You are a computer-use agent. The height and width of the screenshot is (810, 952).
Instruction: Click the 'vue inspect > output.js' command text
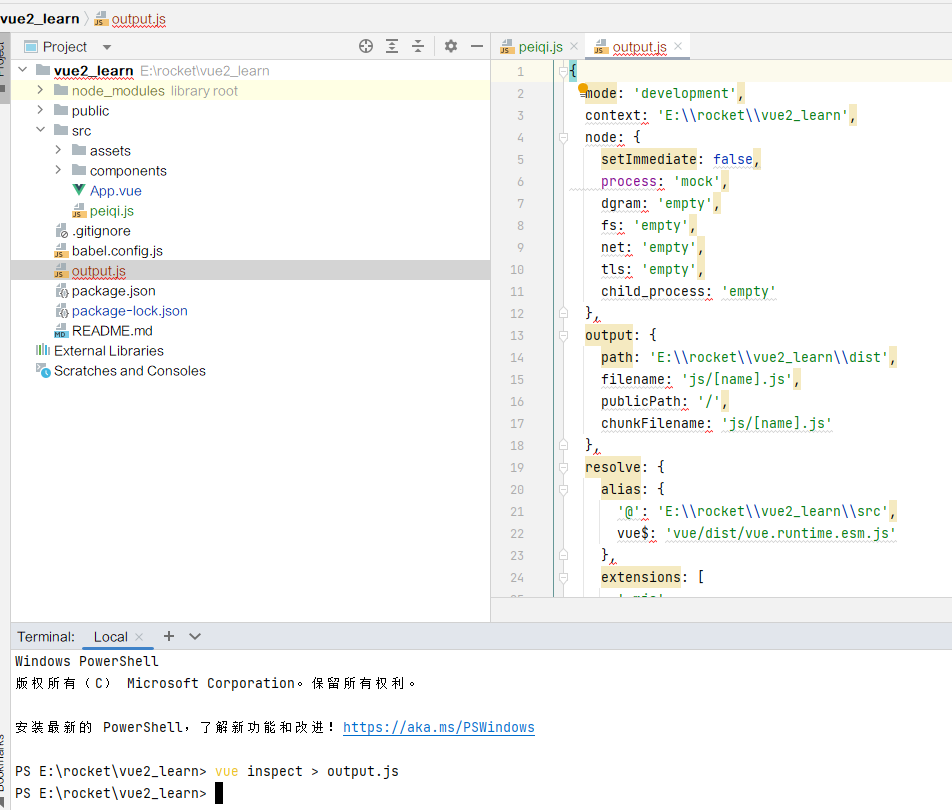307,771
